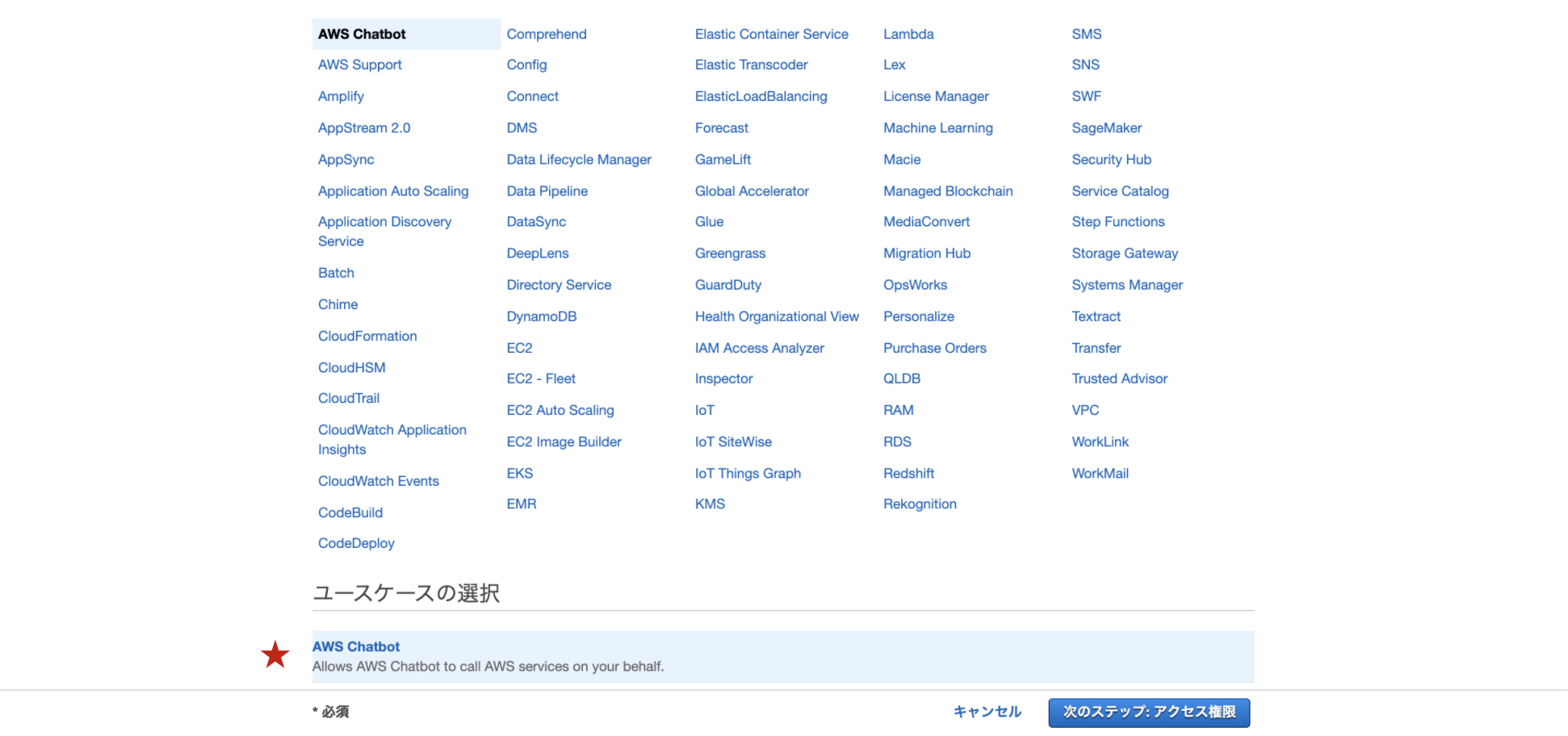Choose EC2 - Fleet service
The height and width of the screenshot is (736, 1568).
[x=541, y=378]
